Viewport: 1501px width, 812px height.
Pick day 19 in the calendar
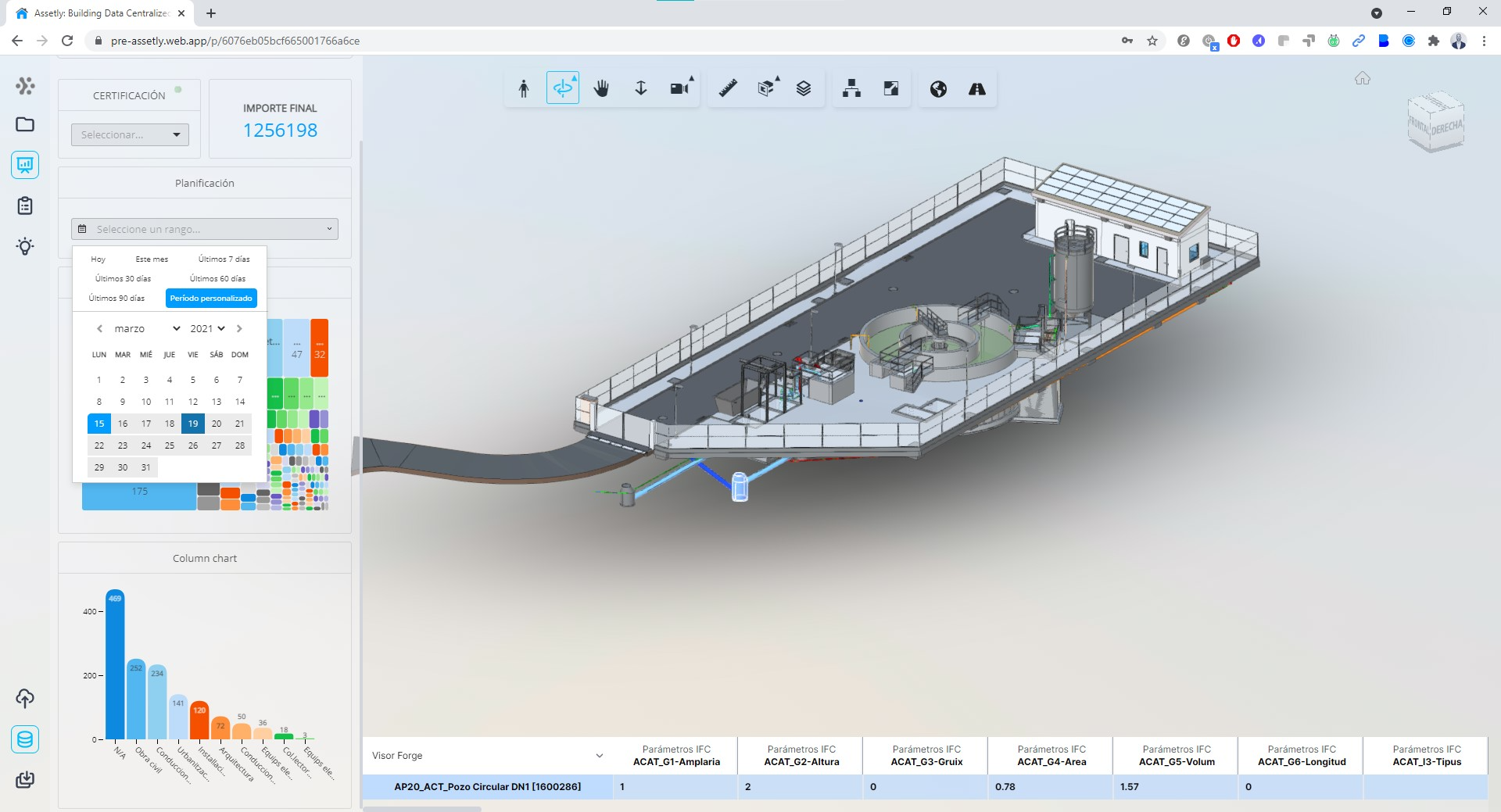193,424
